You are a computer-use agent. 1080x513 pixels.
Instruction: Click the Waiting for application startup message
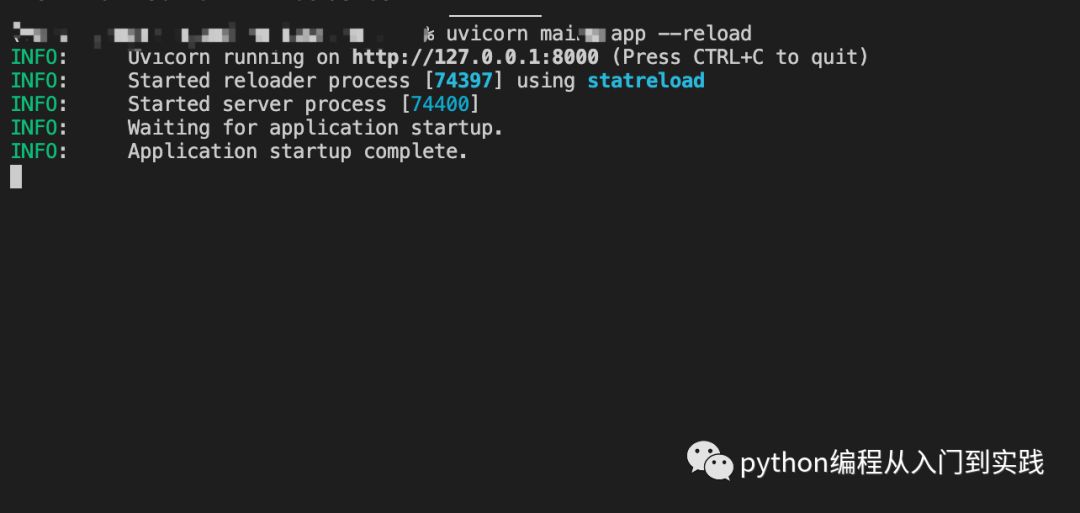click(x=315, y=128)
